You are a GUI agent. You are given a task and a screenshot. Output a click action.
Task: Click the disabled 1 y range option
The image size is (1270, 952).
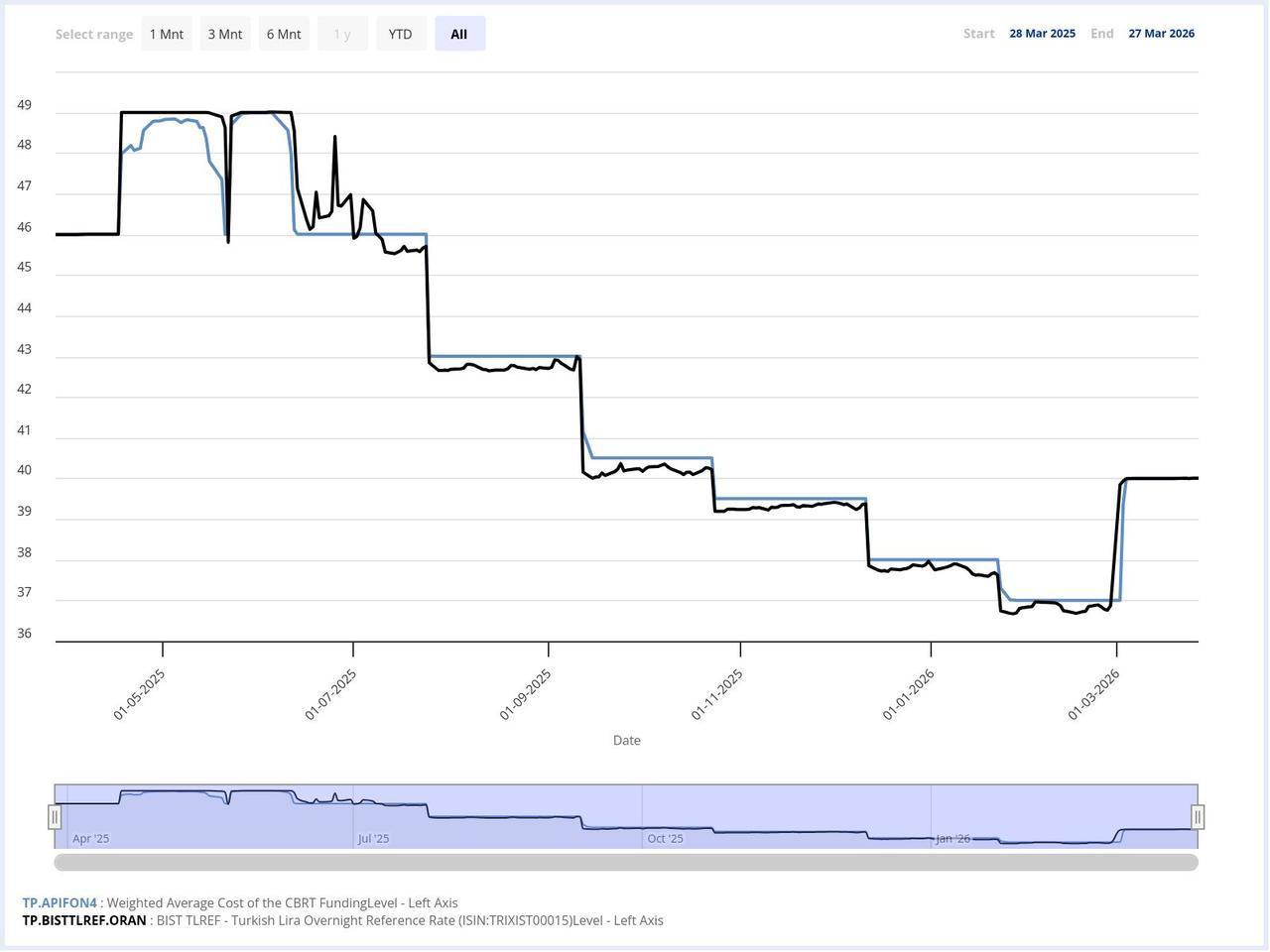point(341,33)
